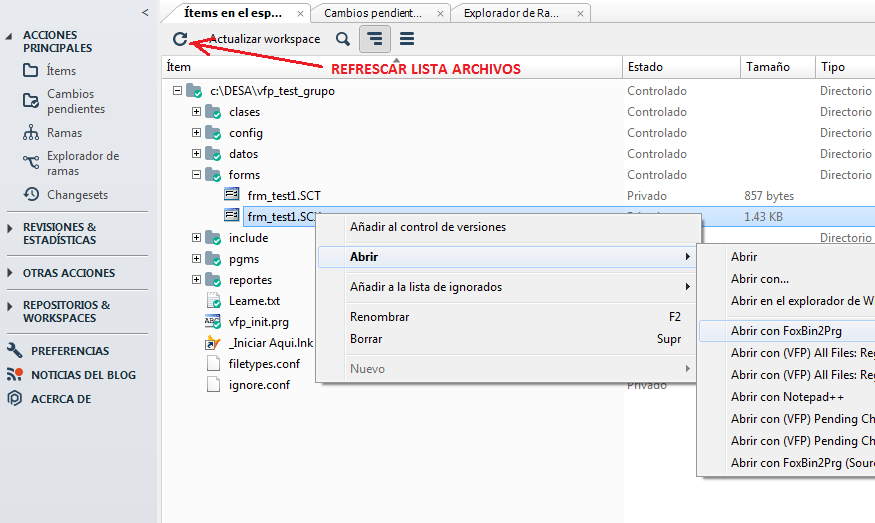The width and height of the screenshot is (875, 523).
Task: Open Preferencias wrench item
Action: tap(70, 351)
